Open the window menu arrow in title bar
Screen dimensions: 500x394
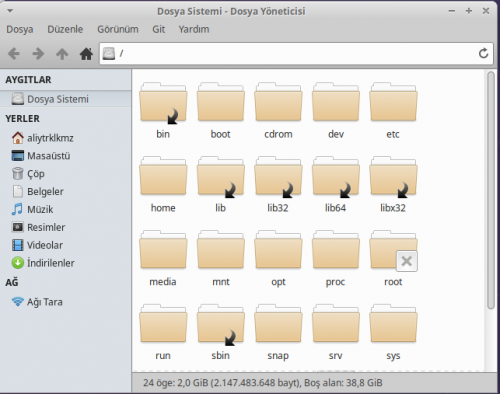click(10, 11)
